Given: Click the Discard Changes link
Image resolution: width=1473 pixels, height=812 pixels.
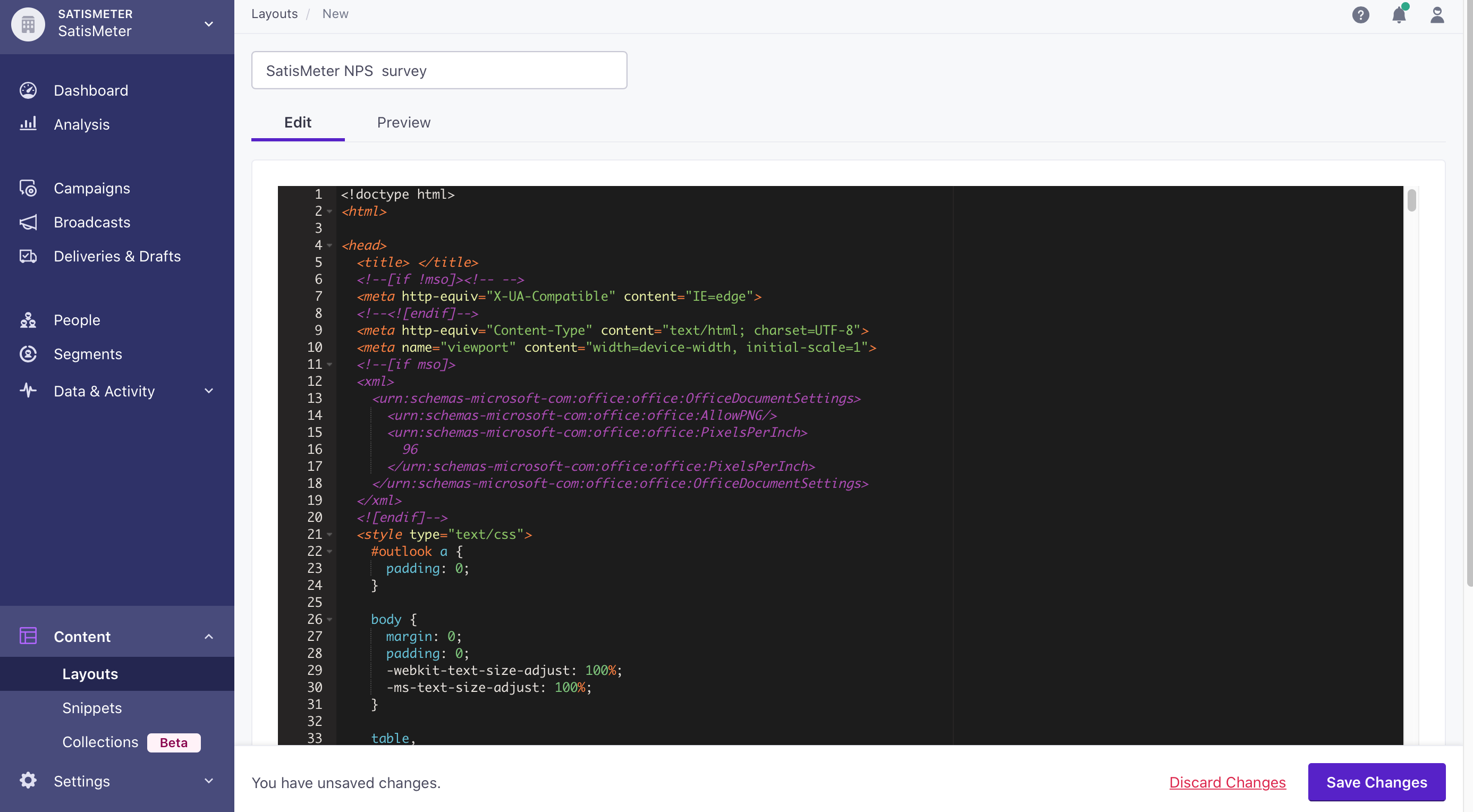Looking at the screenshot, I should 1227,782.
